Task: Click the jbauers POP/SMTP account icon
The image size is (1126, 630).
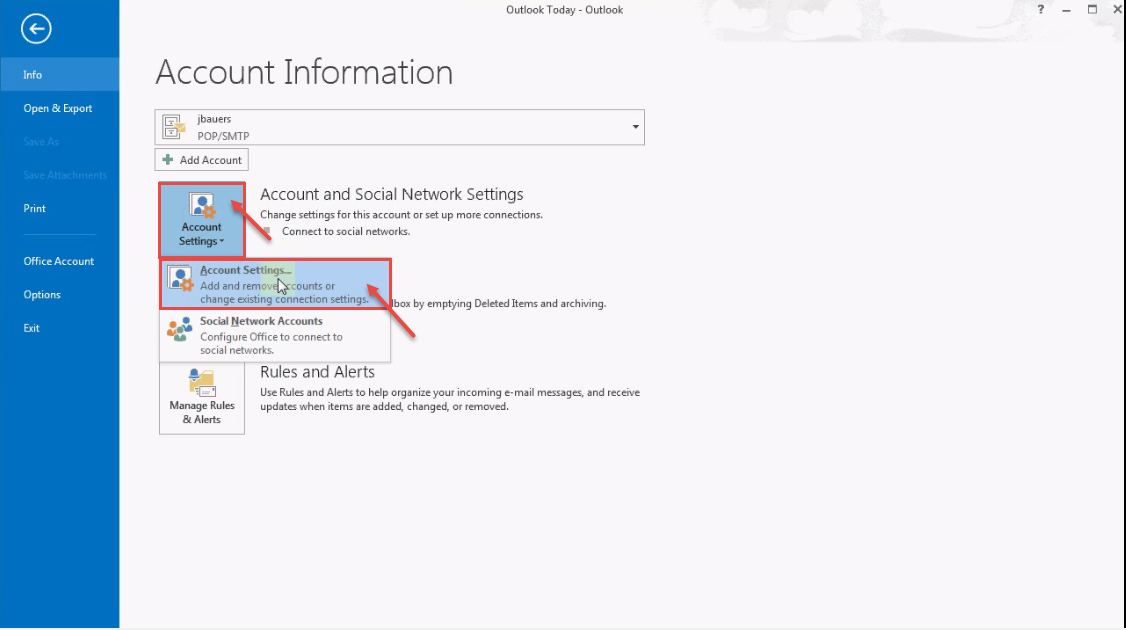Action: (x=174, y=127)
